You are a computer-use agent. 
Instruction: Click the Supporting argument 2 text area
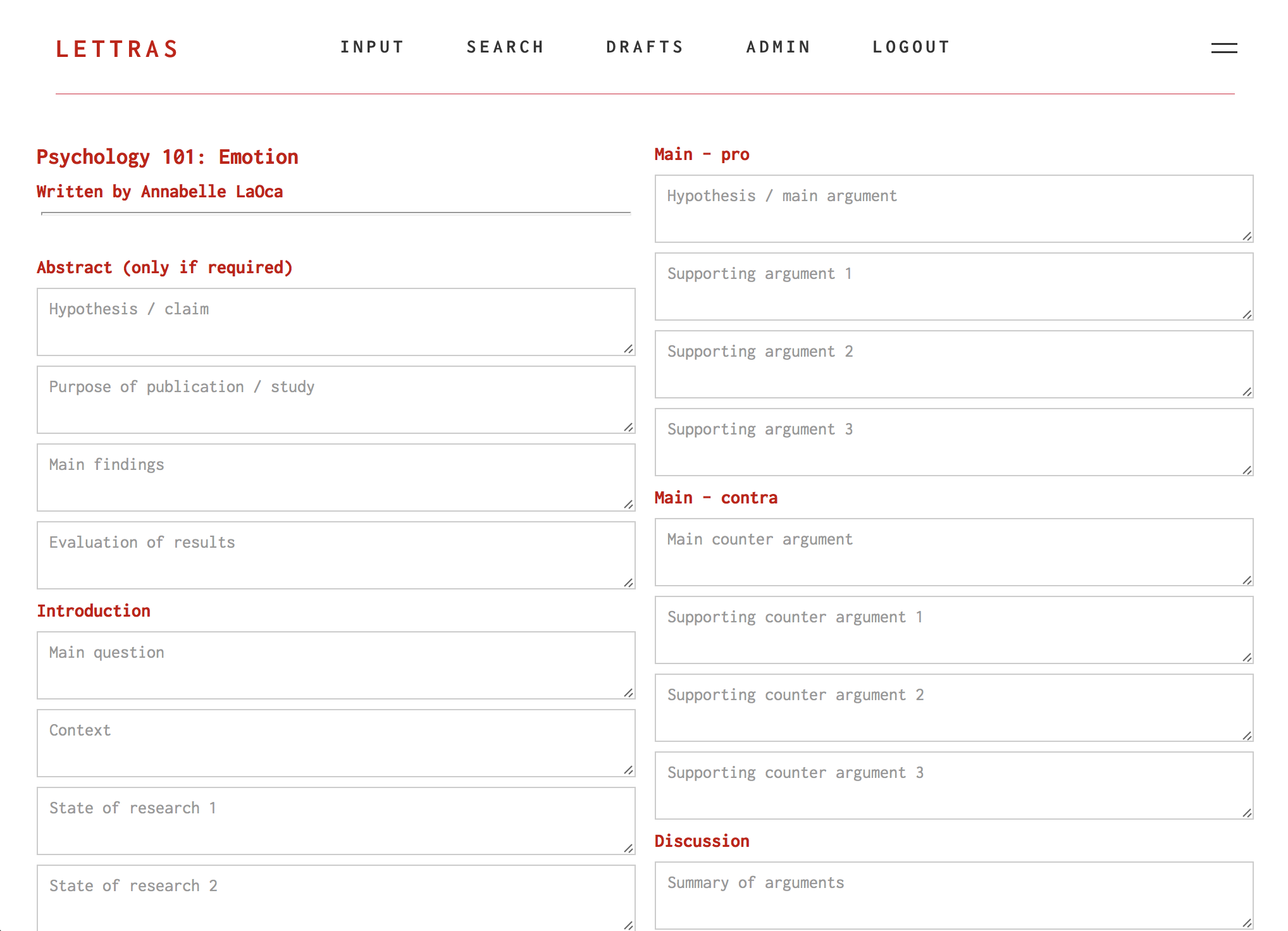(954, 364)
